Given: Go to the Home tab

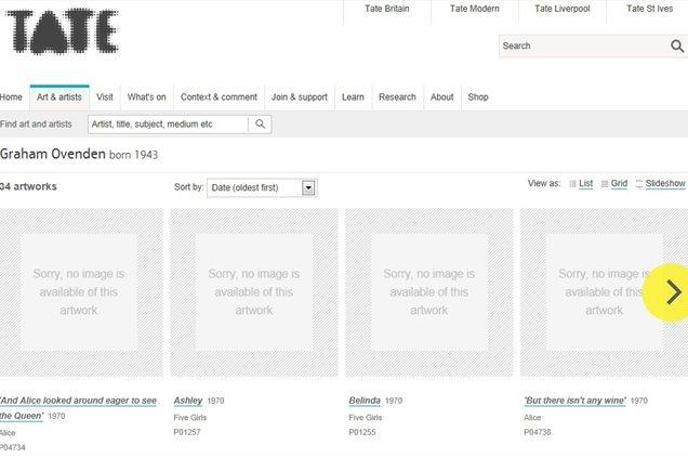Looking at the screenshot, I should pyautogui.click(x=11, y=97).
